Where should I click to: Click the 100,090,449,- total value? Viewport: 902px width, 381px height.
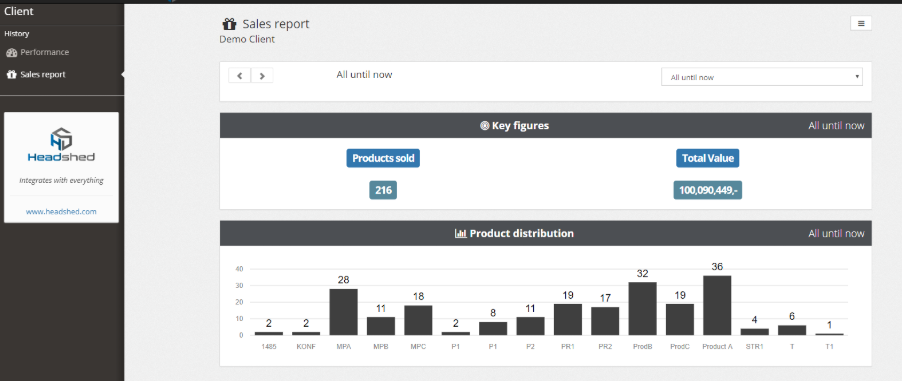pyautogui.click(x=708, y=190)
